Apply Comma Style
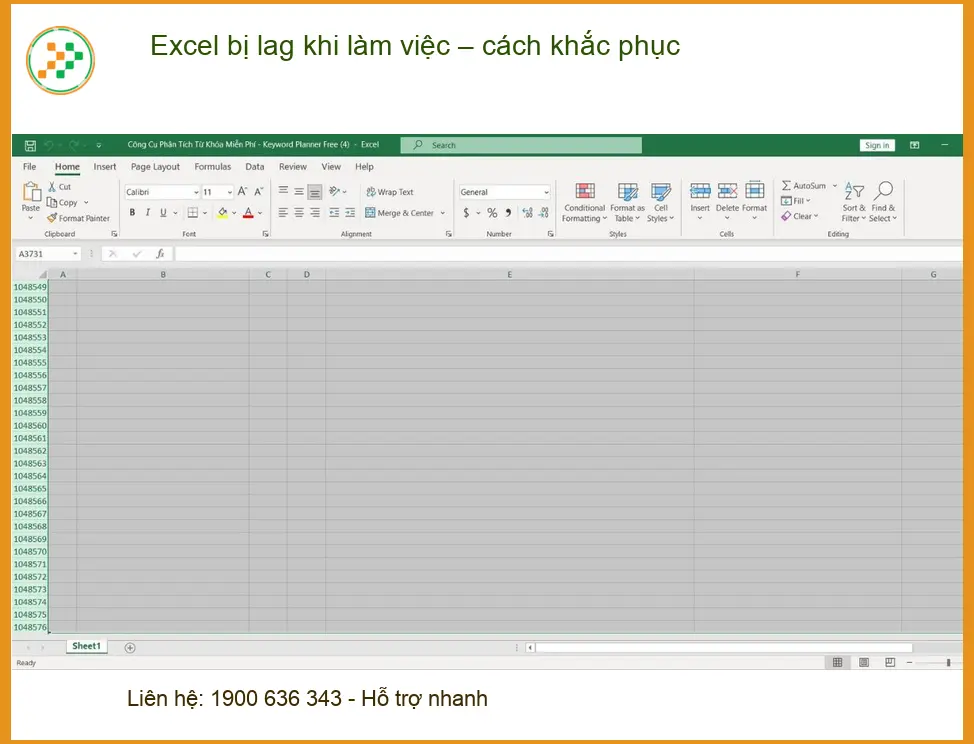This screenshot has width=974, height=744. [508, 213]
